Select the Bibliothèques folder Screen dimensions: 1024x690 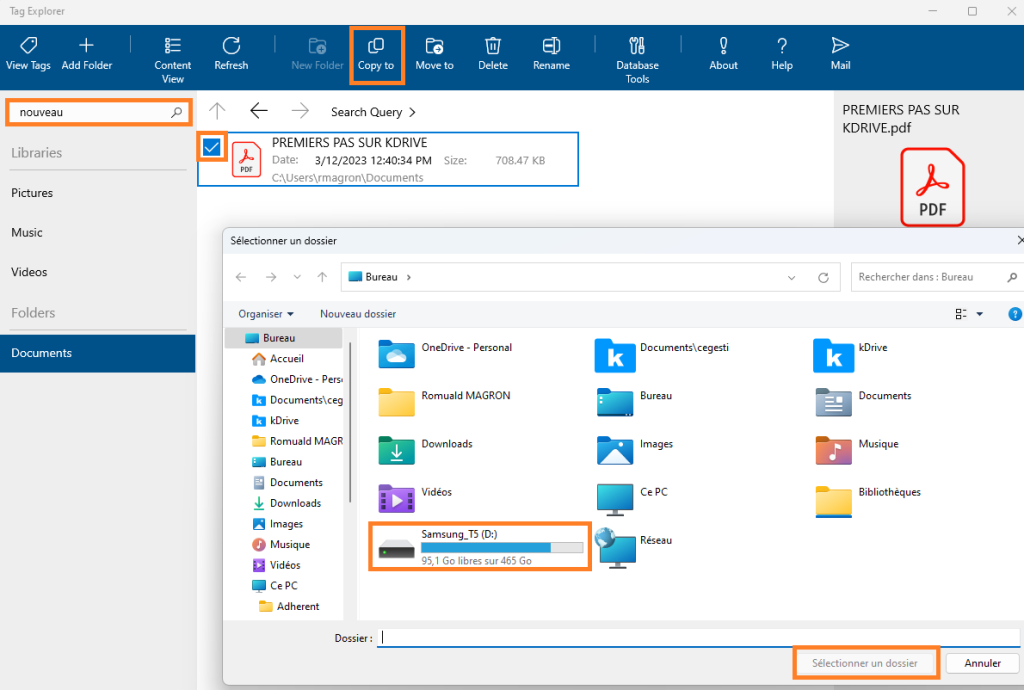(x=868, y=500)
